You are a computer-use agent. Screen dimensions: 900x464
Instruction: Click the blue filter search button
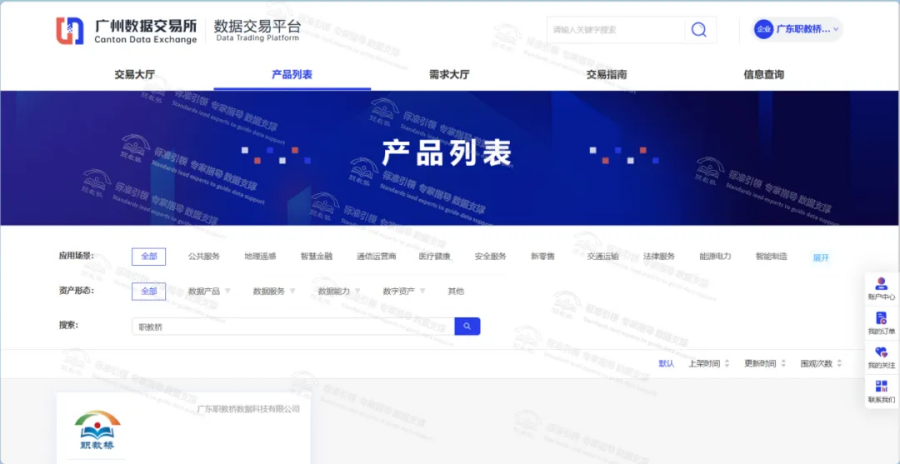pos(467,326)
